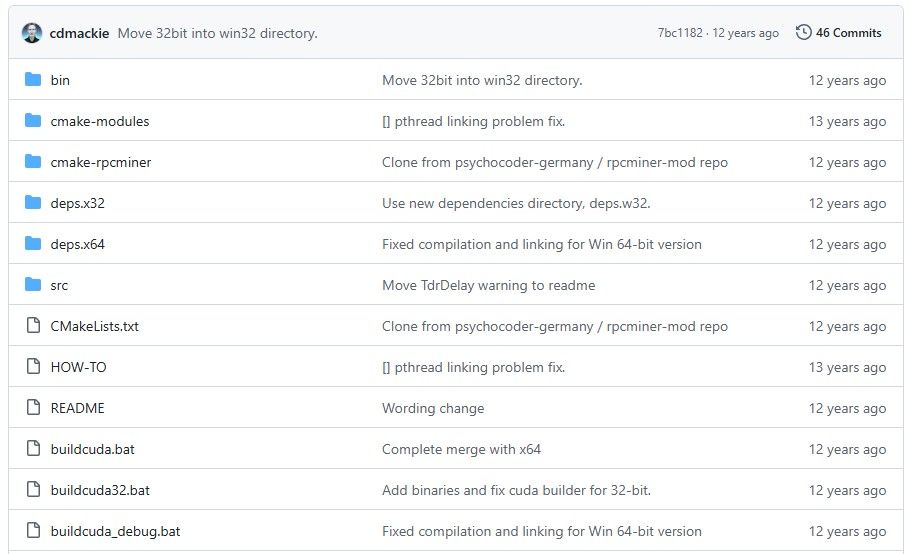The height and width of the screenshot is (554, 910).
Task: Click the bin folder icon
Action: [33, 80]
